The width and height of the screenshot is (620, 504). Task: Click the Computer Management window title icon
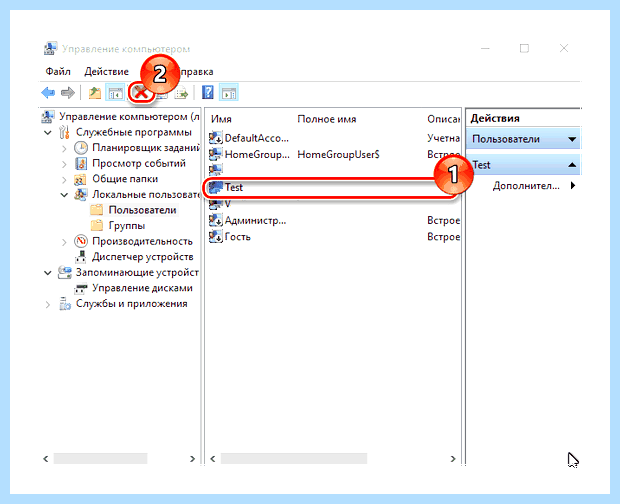coord(50,49)
